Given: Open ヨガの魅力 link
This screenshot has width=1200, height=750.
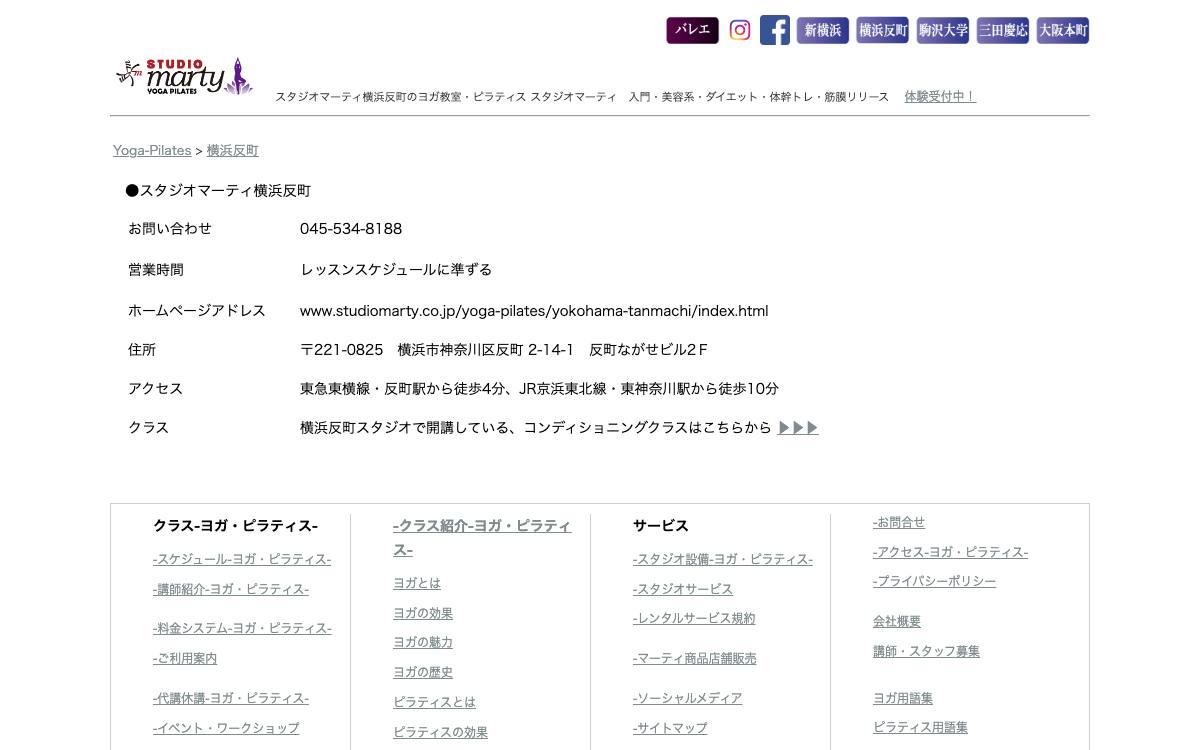Looking at the screenshot, I should 423,643.
